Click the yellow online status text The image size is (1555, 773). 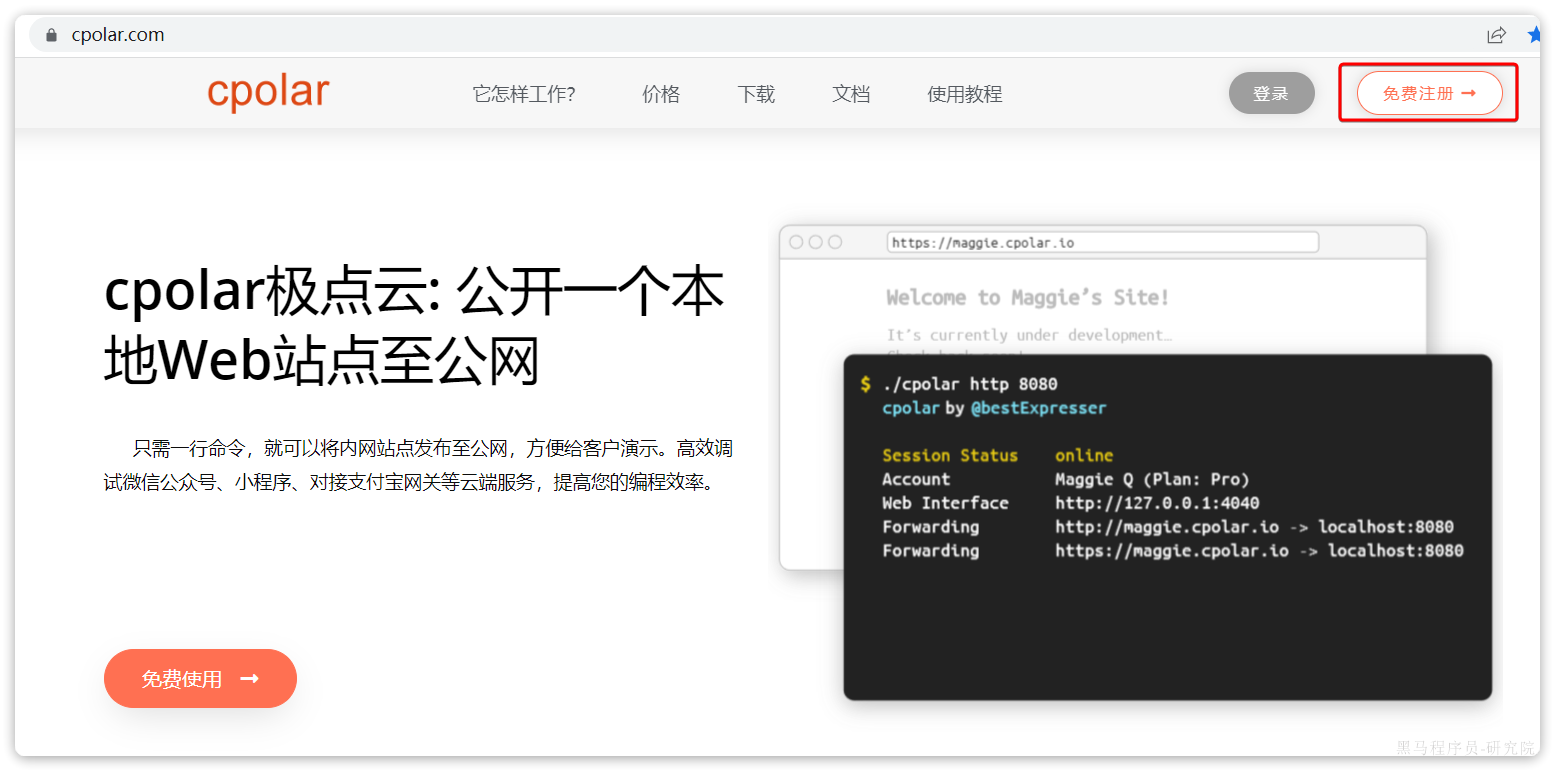1084,455
